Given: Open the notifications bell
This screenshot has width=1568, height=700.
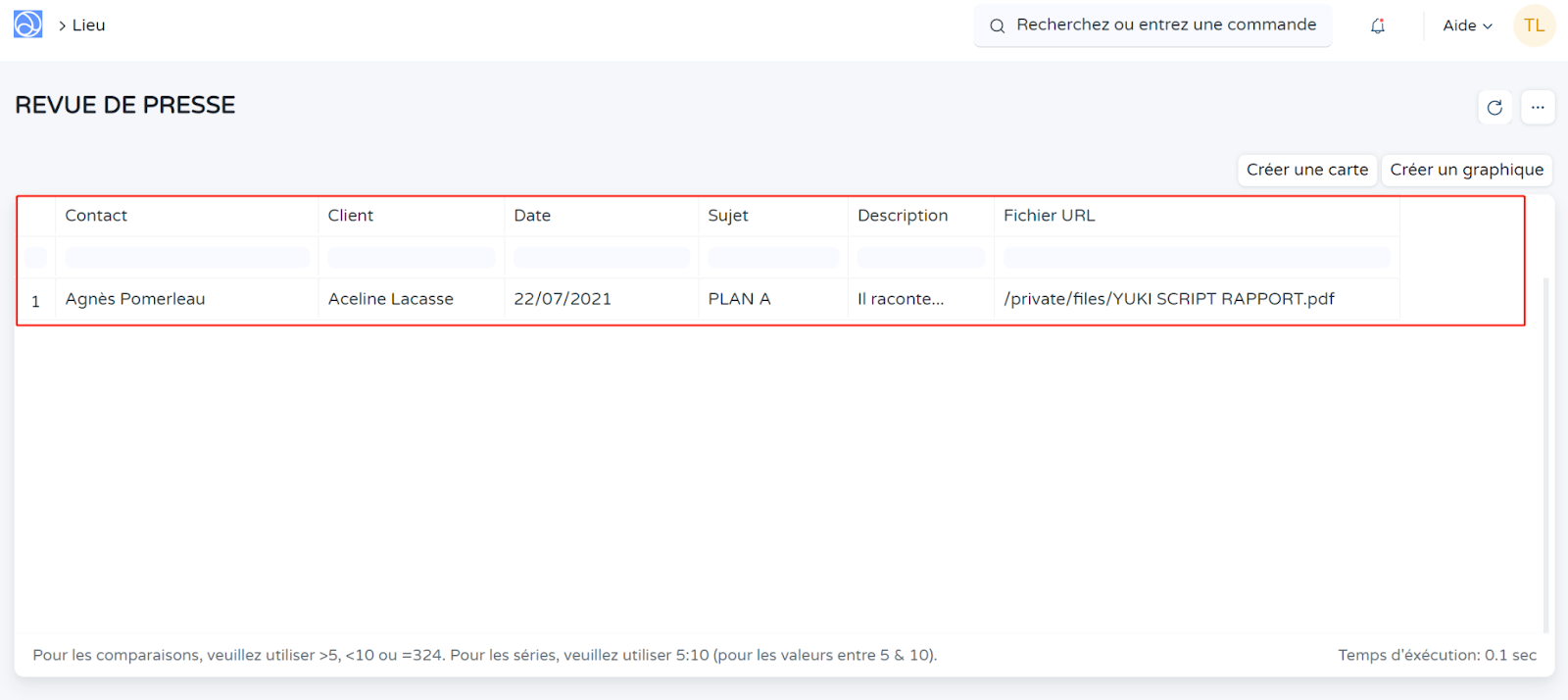Looking at the screenshot, I should 1377,25.
